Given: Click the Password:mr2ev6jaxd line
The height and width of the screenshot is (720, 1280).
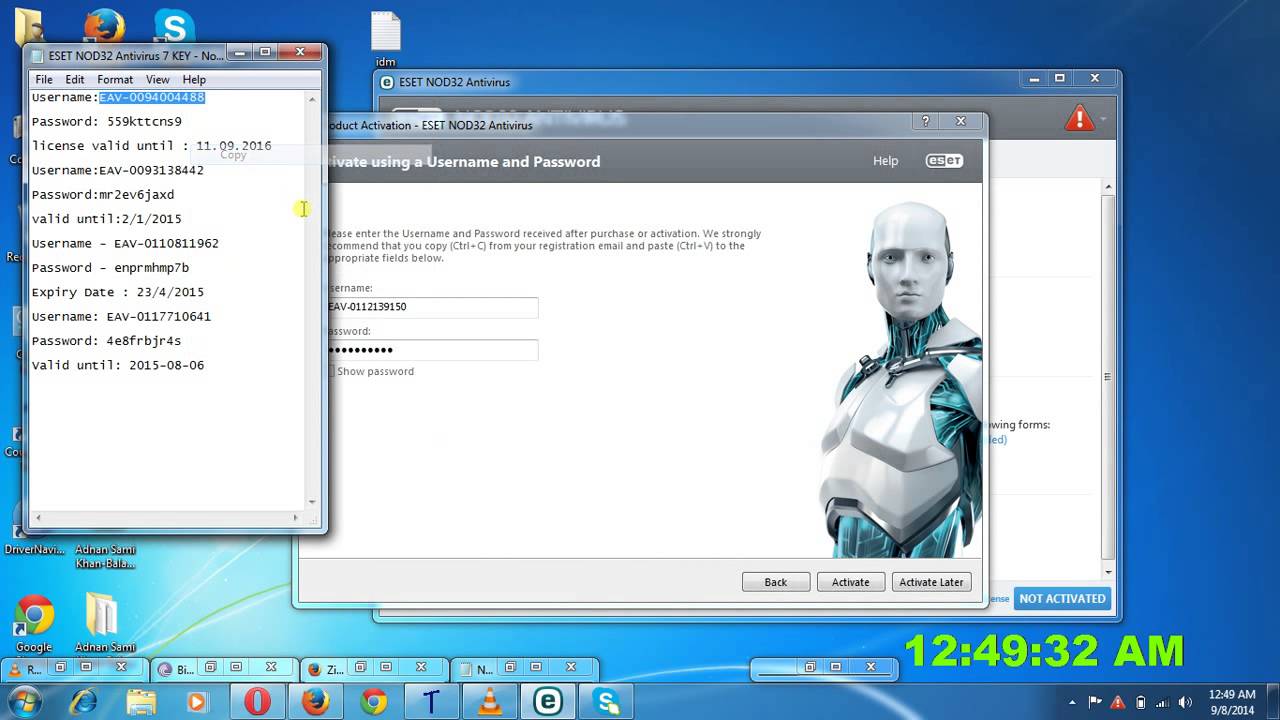Looking at the screenshot, I should click(103, 195).
